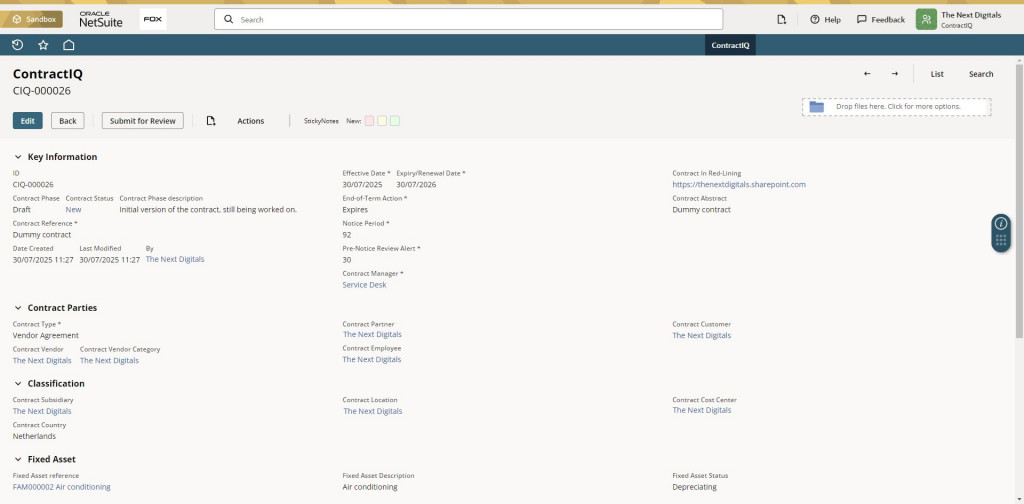Viewport: 1024px width, 504px height.
Task: Open the Contract Cost Center link
Action: (702, 410)
